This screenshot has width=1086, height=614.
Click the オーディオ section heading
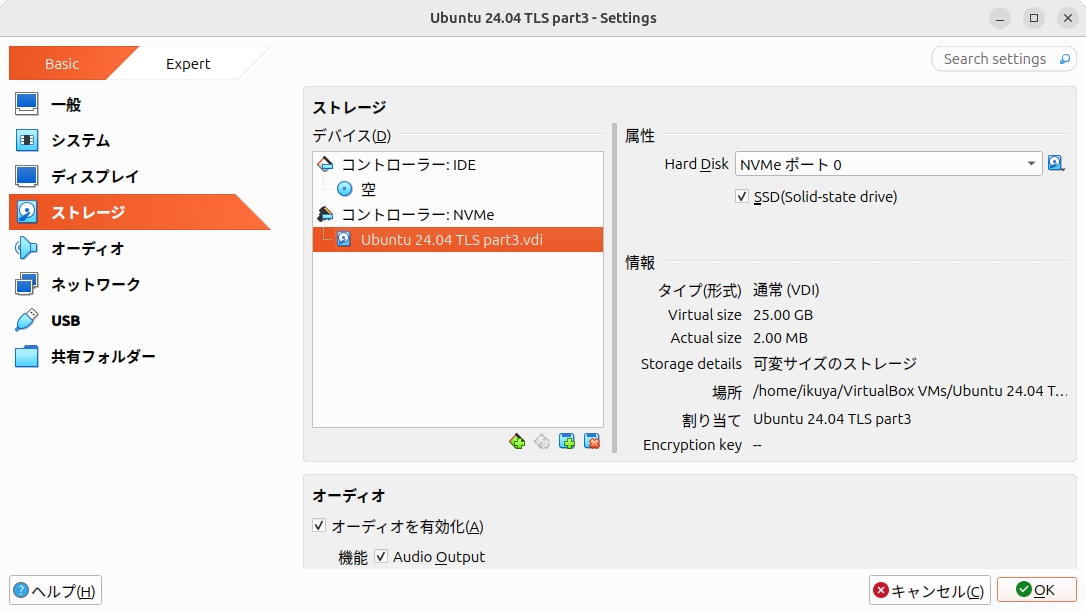tap(349, 496)
